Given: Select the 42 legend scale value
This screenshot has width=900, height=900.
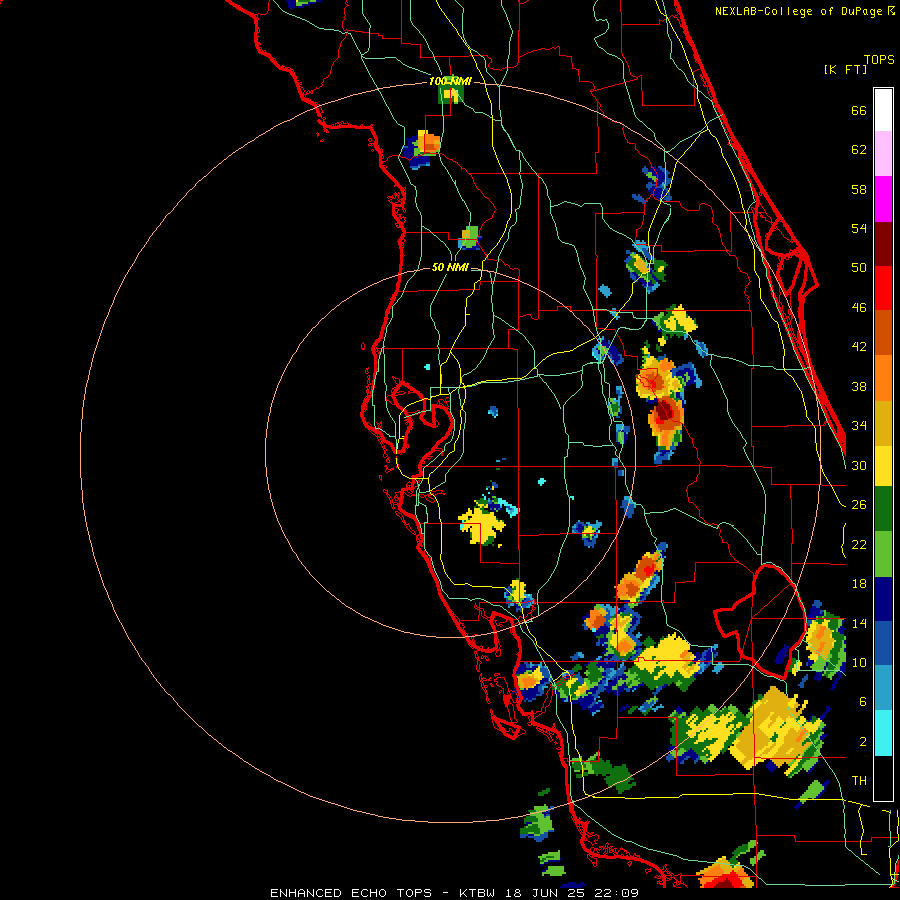Looking at the screenshot, I should pos(859,347).
